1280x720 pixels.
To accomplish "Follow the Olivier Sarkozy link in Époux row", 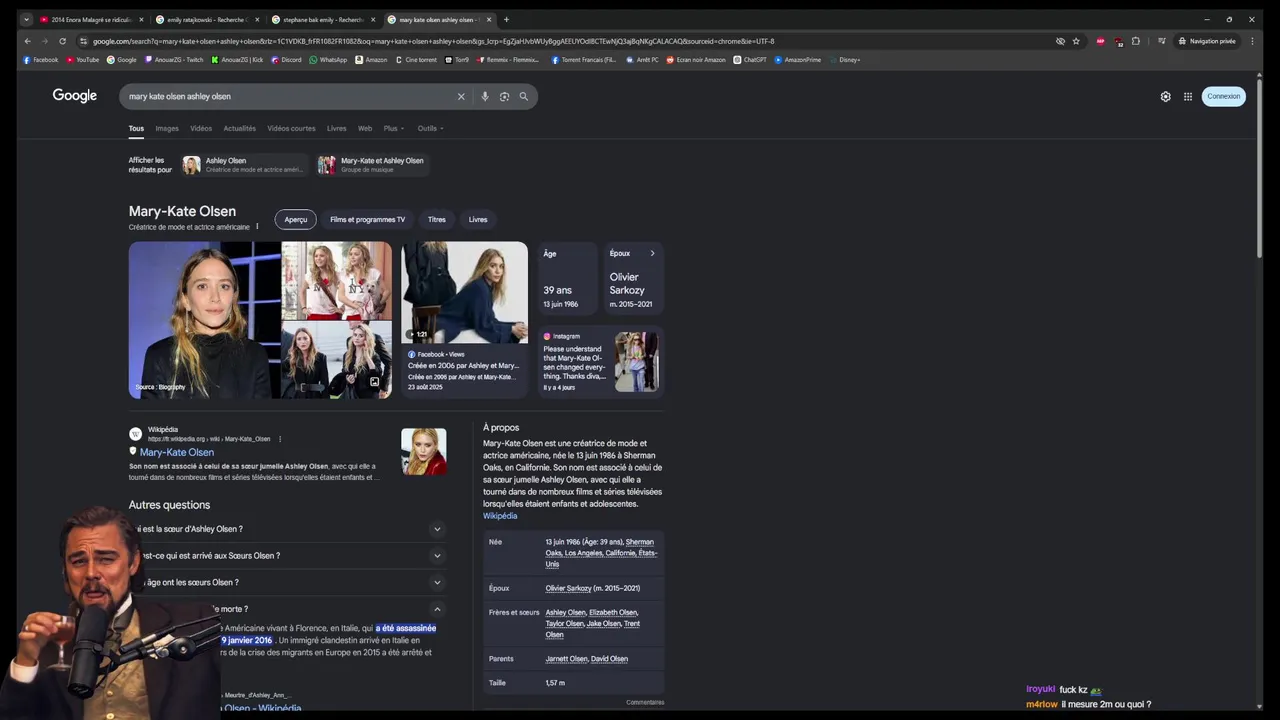I will pos(568,588).
